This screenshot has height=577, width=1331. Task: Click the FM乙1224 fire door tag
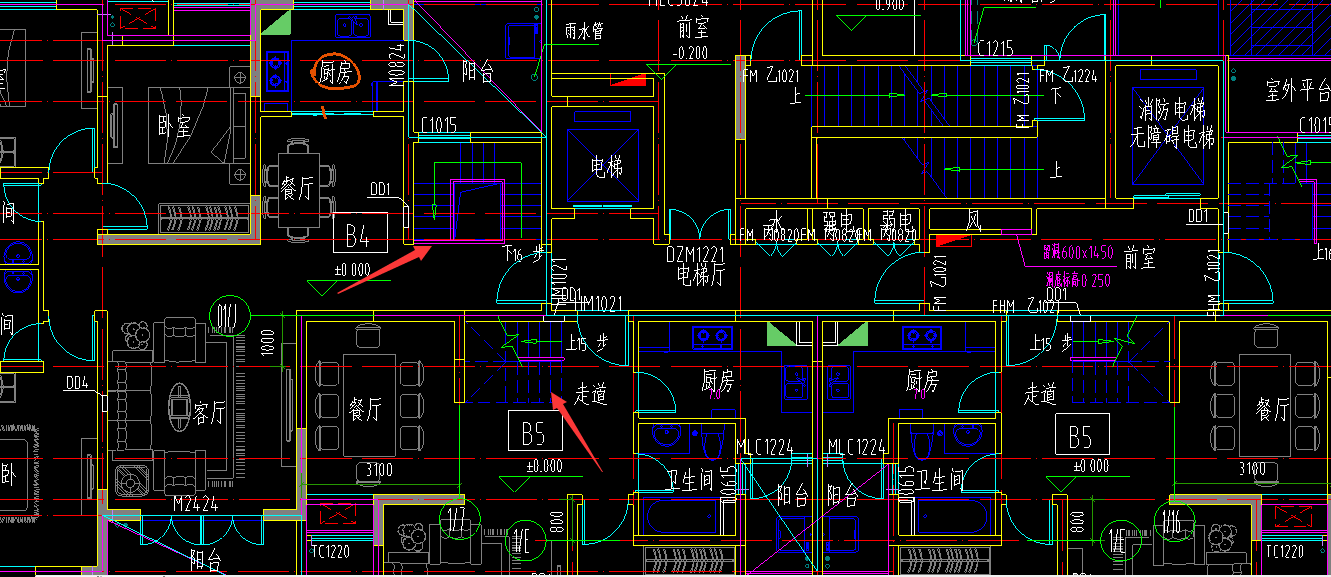pyautogui.click(x=1068, y=75)
